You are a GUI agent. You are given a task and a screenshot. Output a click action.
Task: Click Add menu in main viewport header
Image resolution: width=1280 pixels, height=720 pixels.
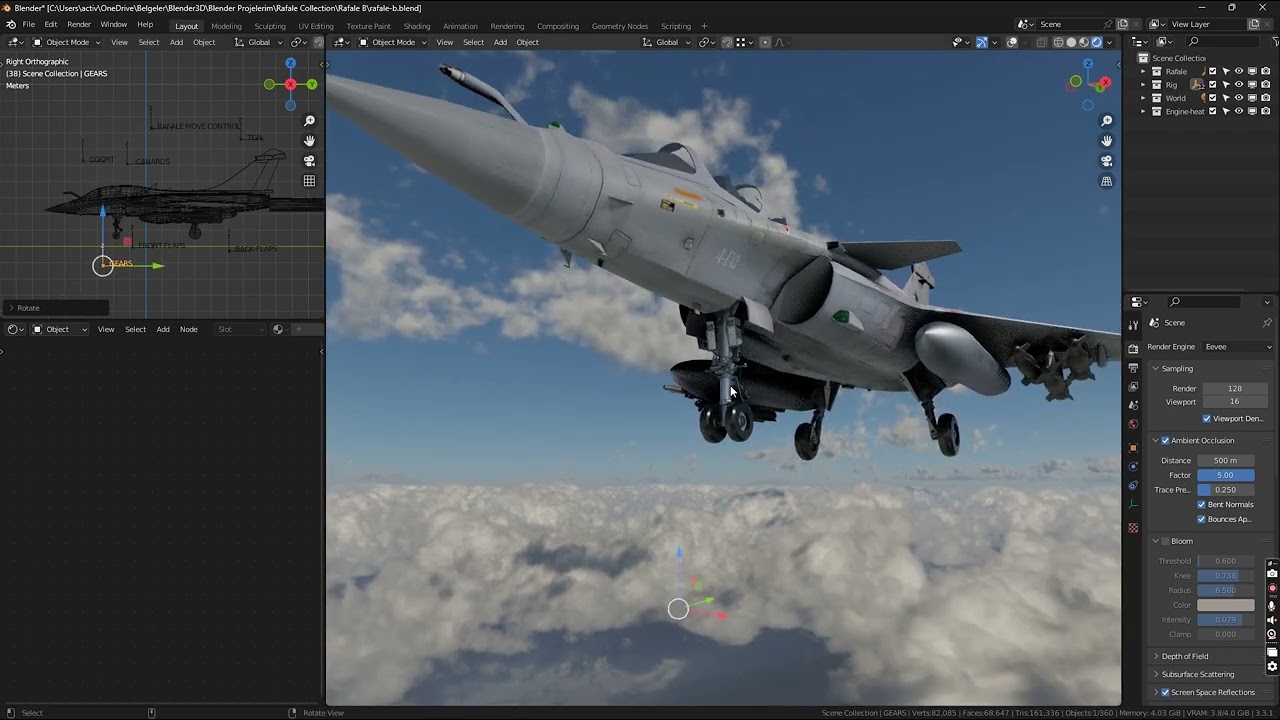pyautogui.click(x=500, y=42)
